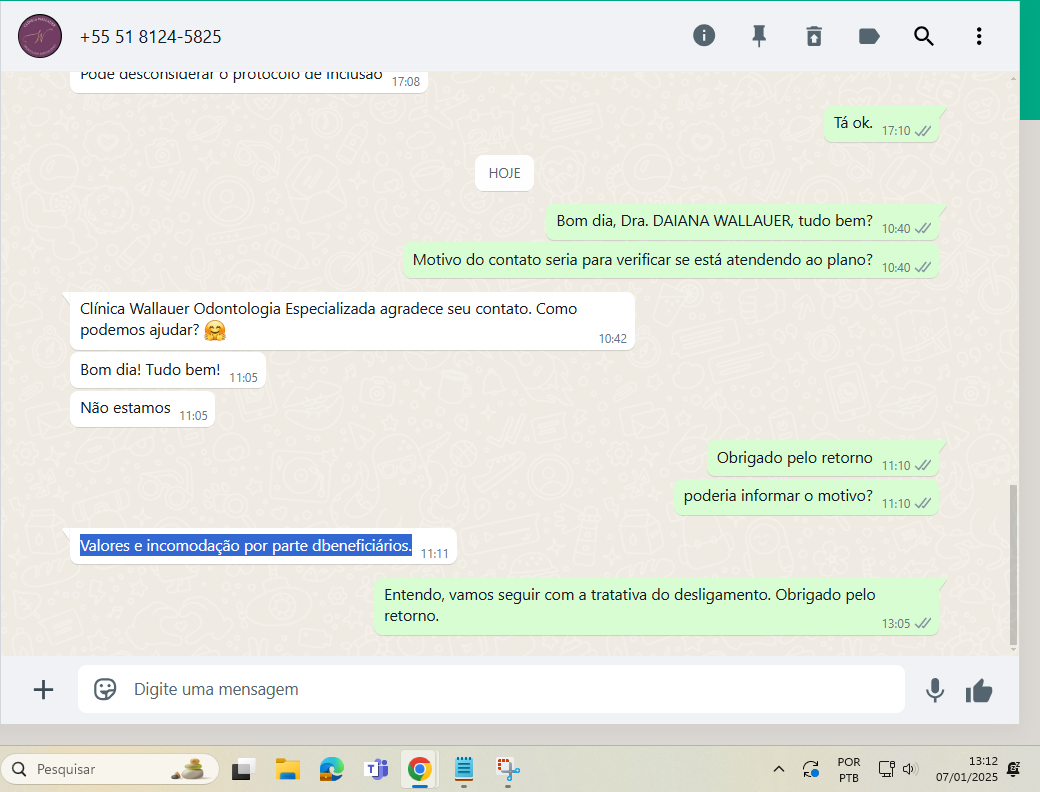The image size is (1040, 792).
Task: Switch to Google Chrome on taskbar
Action: pyautogui.click(x=419, y=769)
